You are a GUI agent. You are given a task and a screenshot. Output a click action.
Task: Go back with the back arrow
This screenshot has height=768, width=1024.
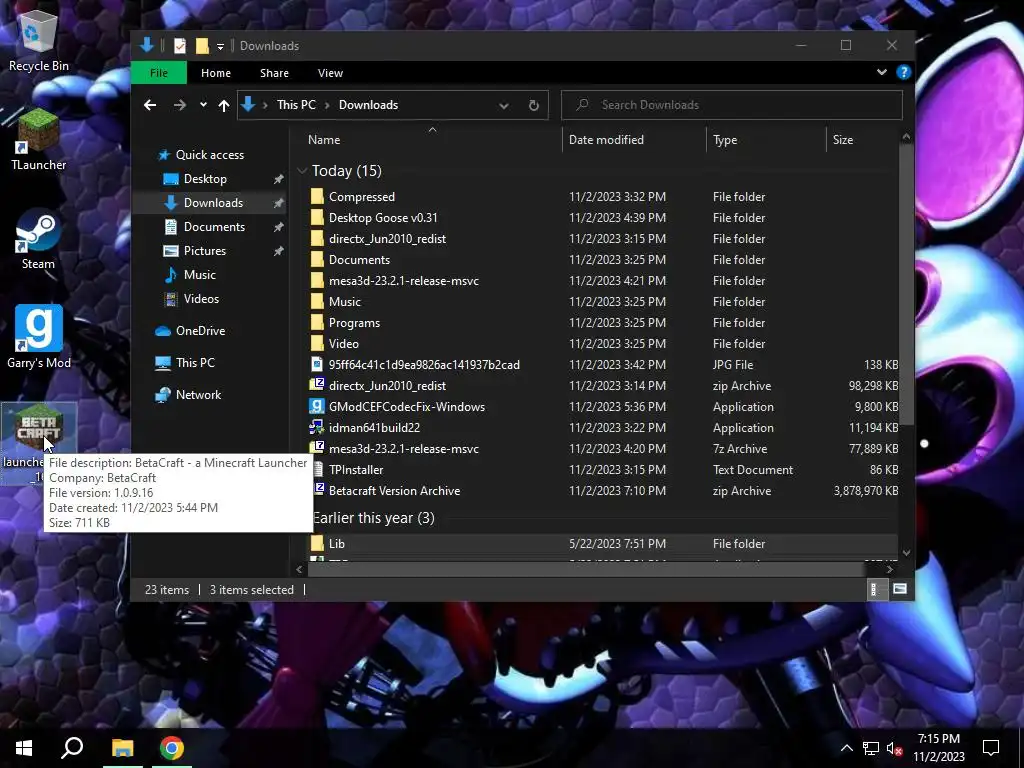click(x=150, y=105)
